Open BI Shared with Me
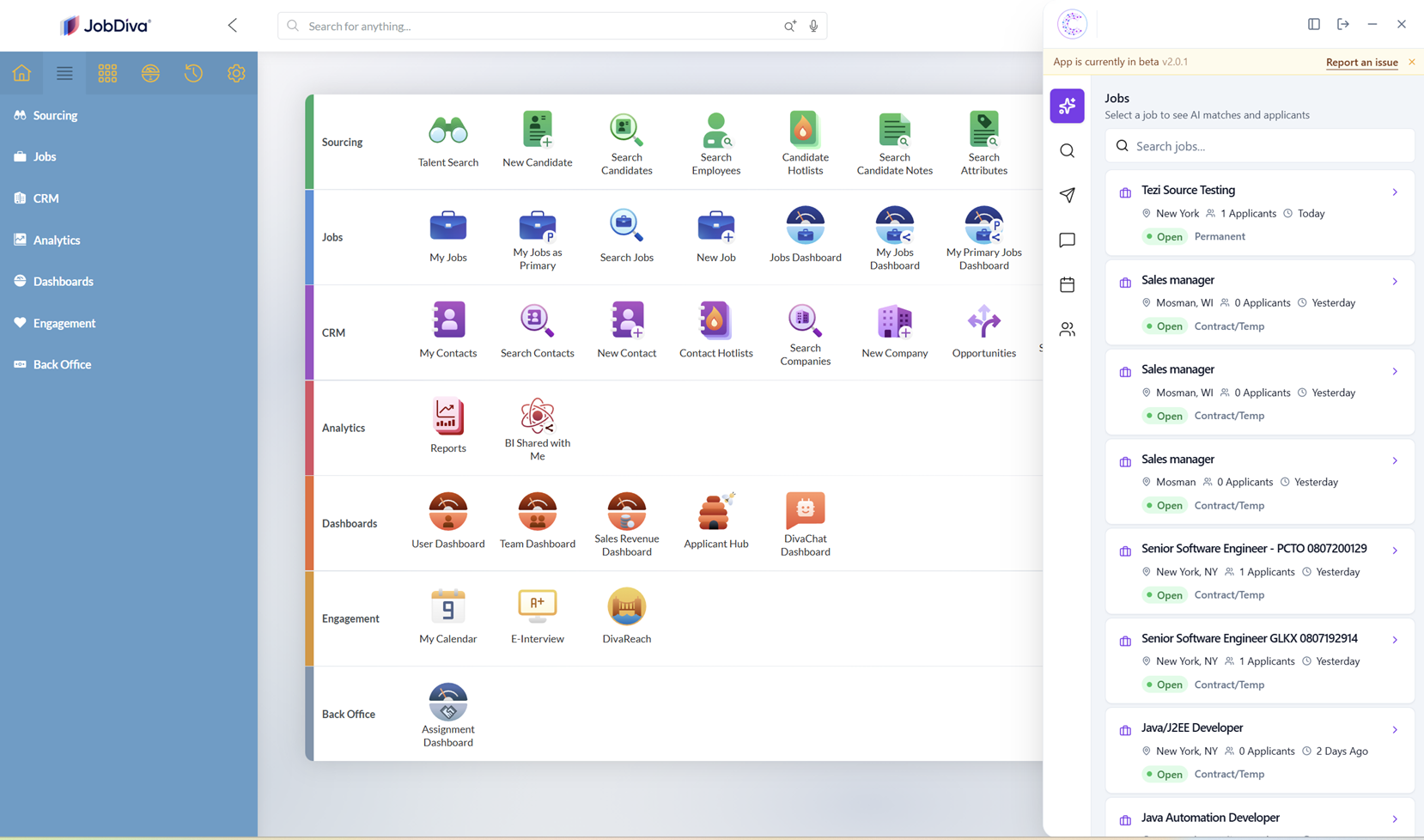Screen dimensions: 1424x840 pyautogui.click(x=538, y=416)
